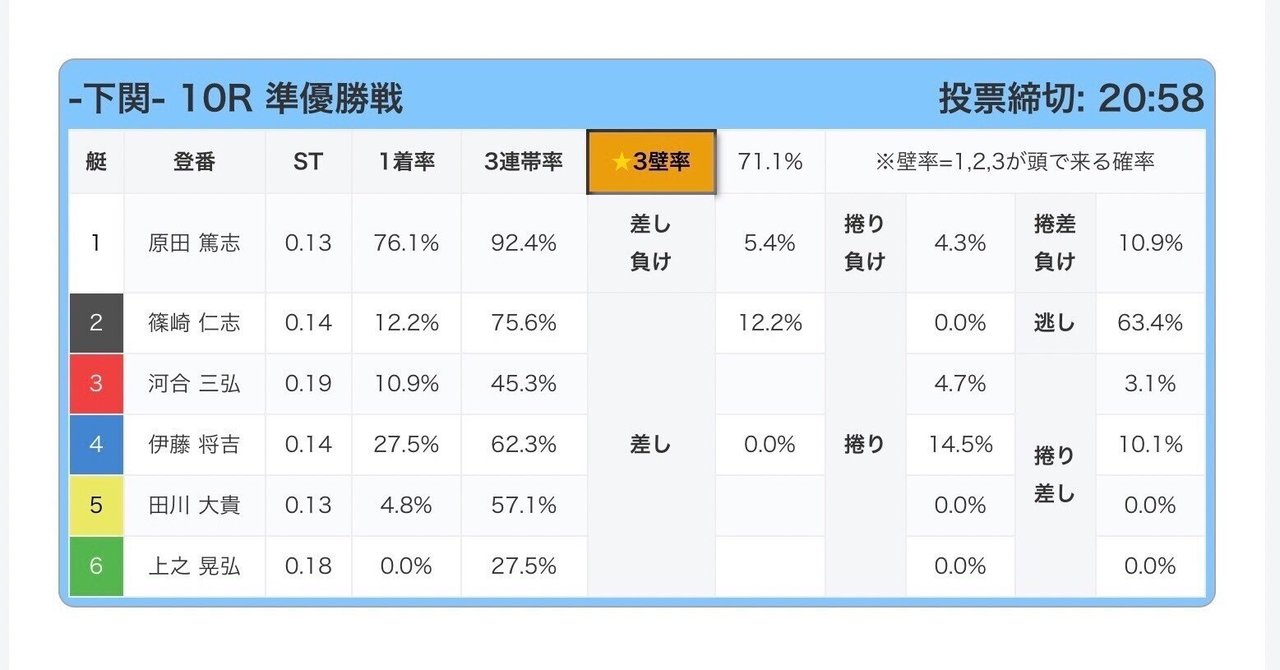Select the green boat number 6 swatch
The width and height of the screenshot is (1280, 670).
pyautogui.click(x=96, y=566)
